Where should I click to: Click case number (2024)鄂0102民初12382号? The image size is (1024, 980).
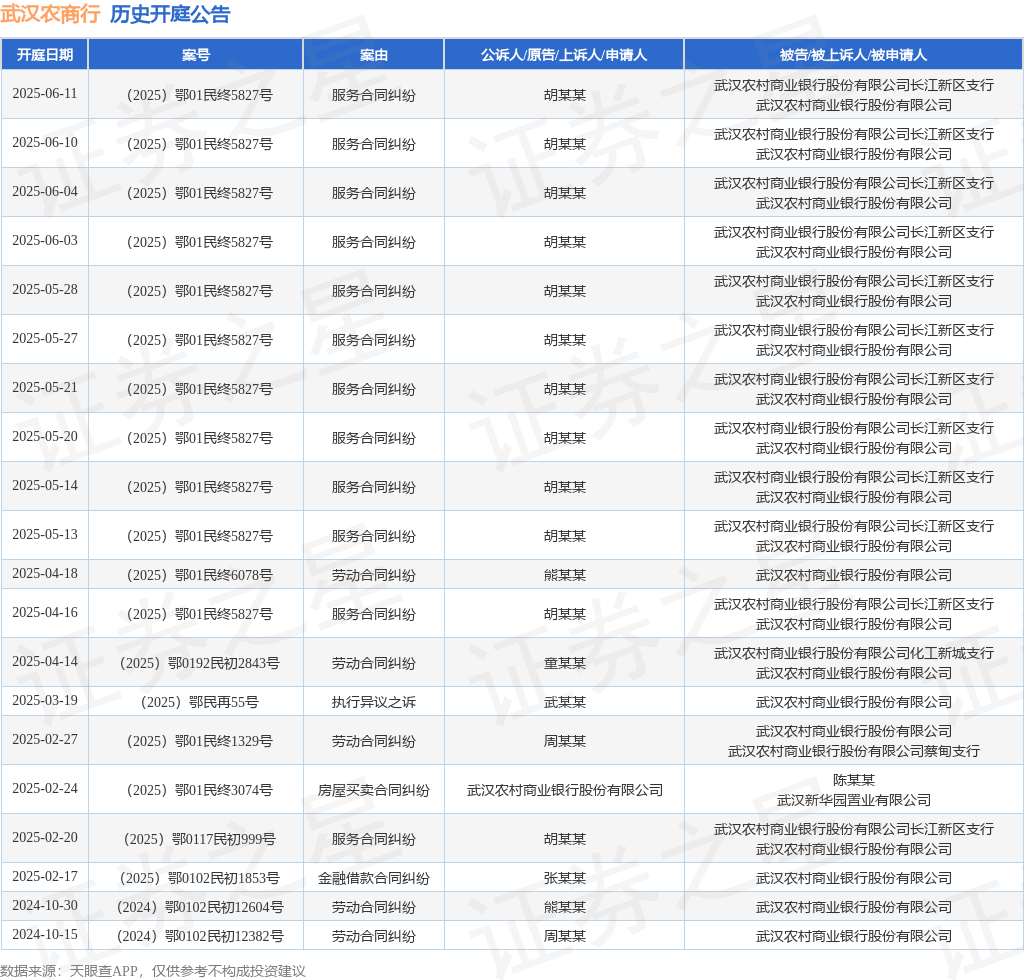coord(196,936)
